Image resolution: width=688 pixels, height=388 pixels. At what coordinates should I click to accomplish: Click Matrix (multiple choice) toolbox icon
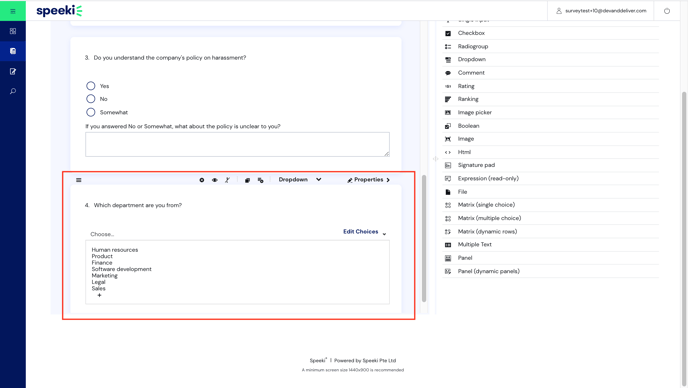[x=448, y=218]
